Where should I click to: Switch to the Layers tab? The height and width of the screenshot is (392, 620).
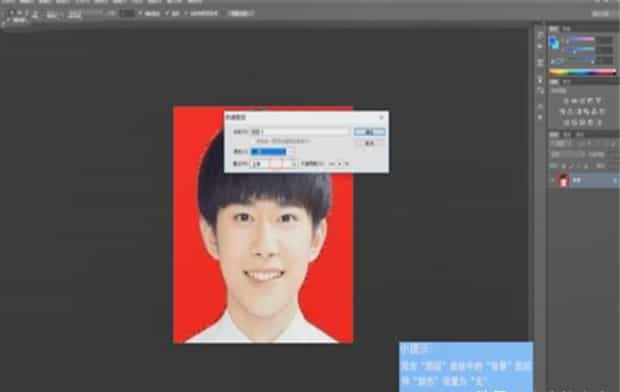[554, 135]
